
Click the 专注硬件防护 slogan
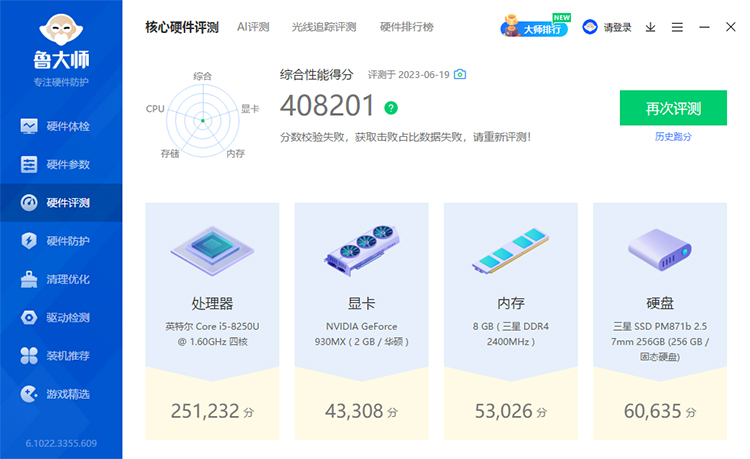(x=61, y=82)
